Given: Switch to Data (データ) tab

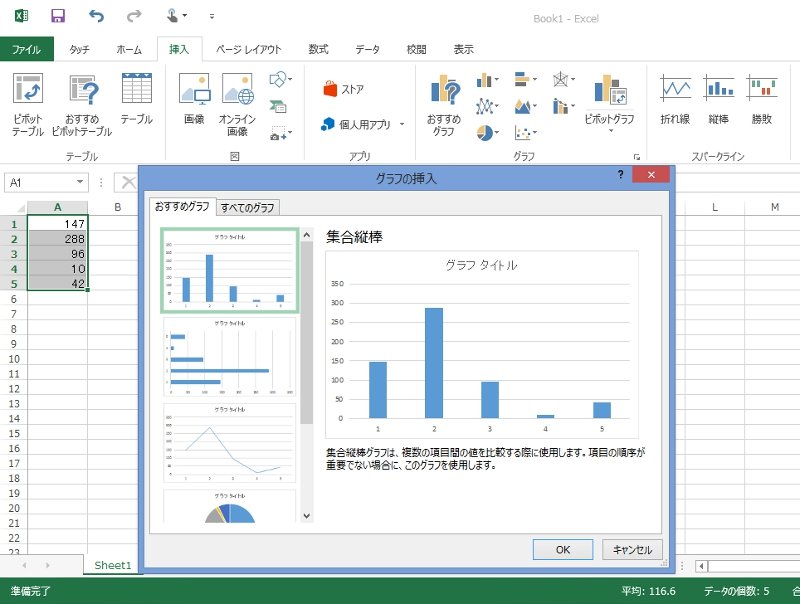Looking at the screenshot, I should (x=367, y=49).
